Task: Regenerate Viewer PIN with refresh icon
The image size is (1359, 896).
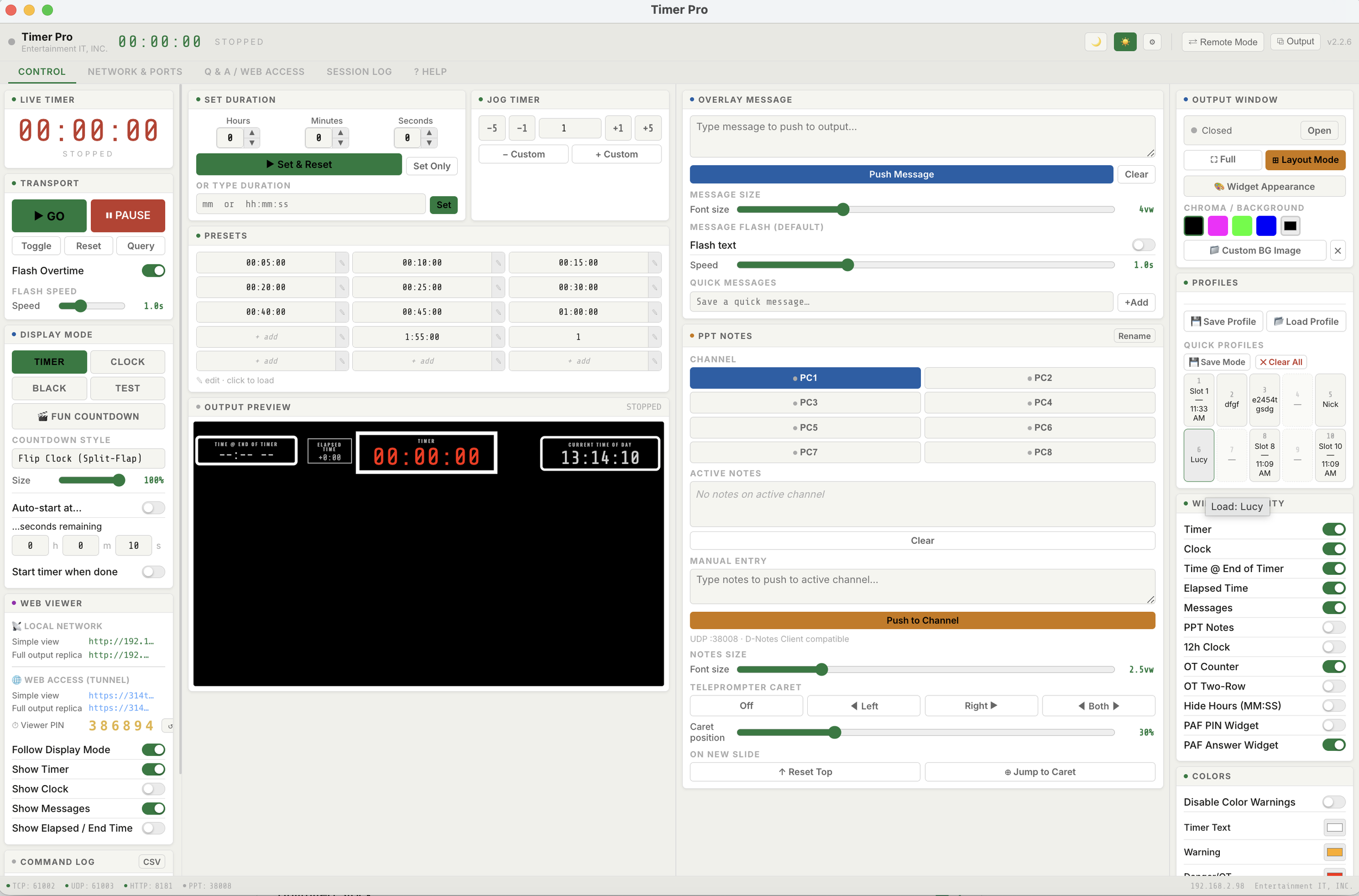Action: (169, 726)
